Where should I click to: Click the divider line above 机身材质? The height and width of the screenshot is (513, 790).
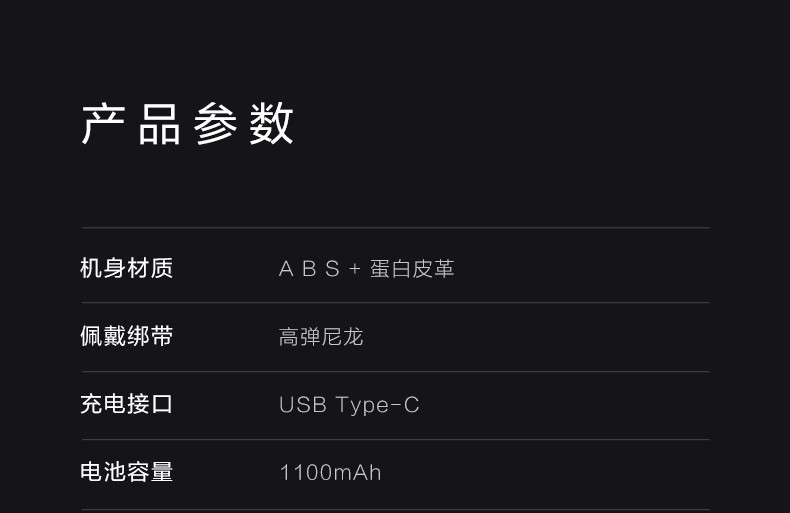point(395,228)
